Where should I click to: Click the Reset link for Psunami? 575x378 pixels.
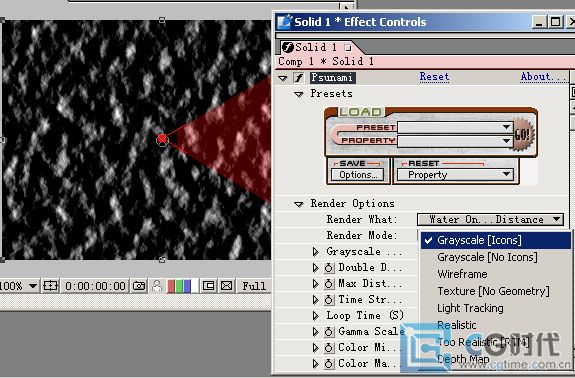434,77
